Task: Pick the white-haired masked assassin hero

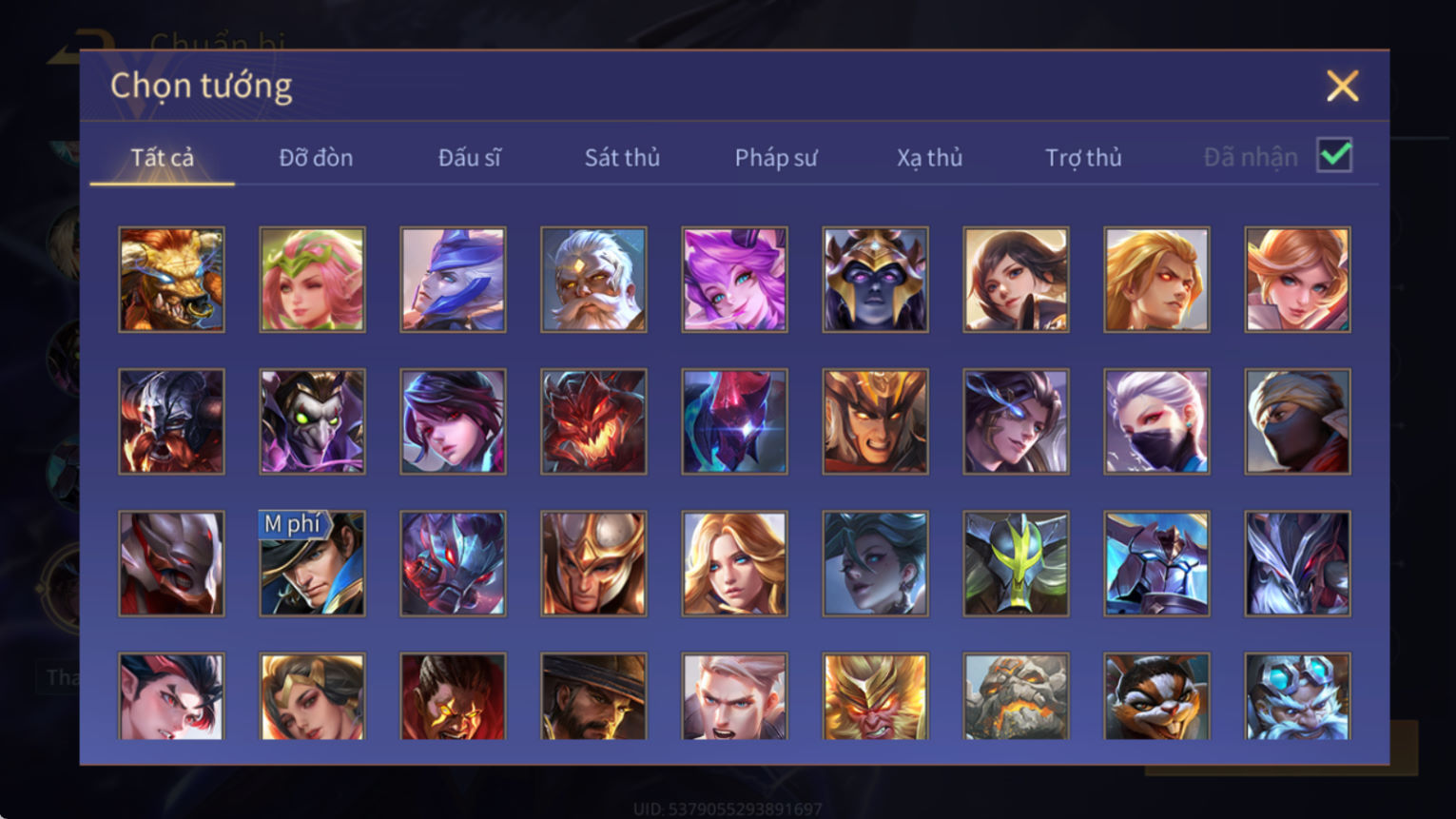Action: [1156, 421]
